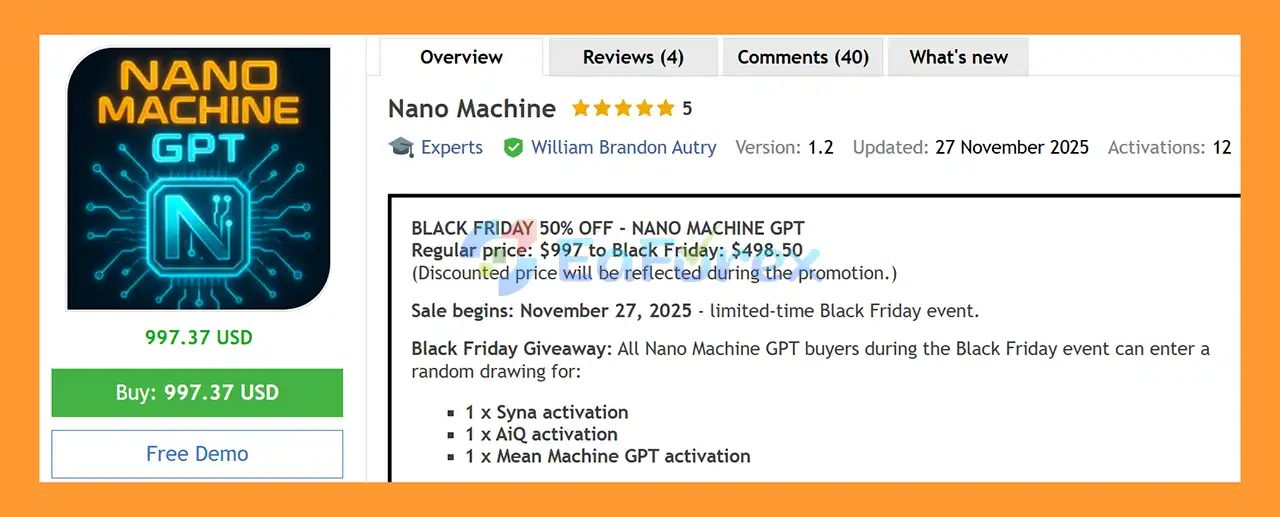Visit William Brandon Autry's author profile
This screenshot has width=1280, height=517.
[x=623, y=147]
